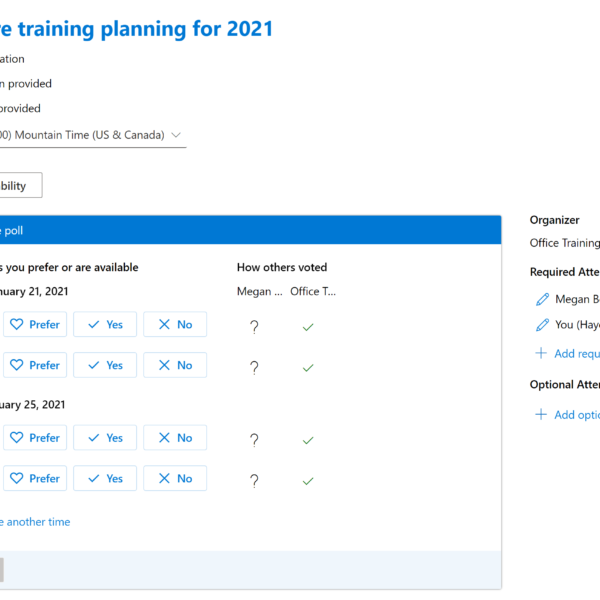Image resolution: width=600 pixels, height=600 pixels.
Task: Select Yes for first January 21 slot
Action: tap(105, 324)
